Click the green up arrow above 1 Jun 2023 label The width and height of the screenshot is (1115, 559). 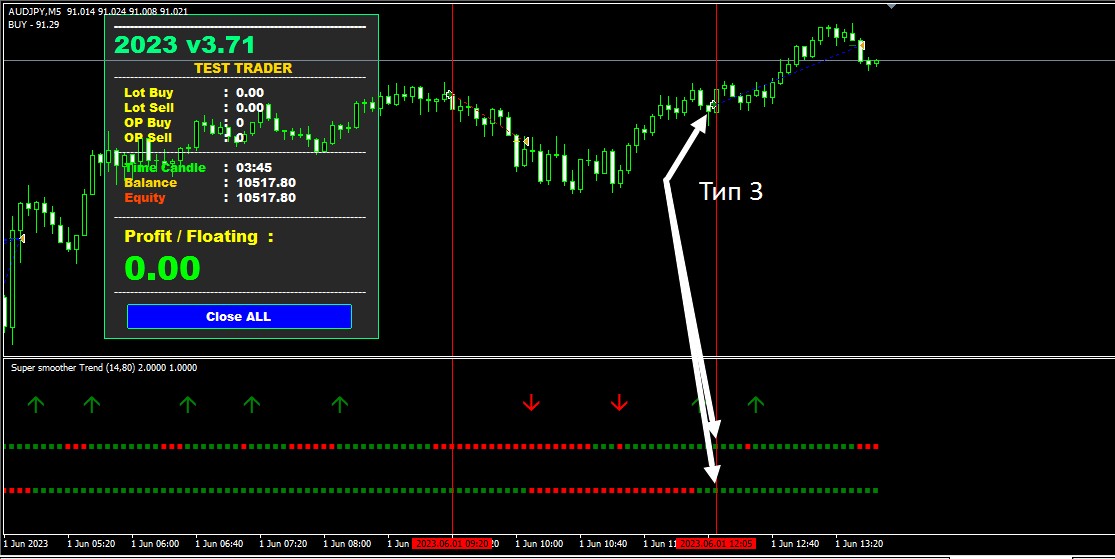point(36,405)
